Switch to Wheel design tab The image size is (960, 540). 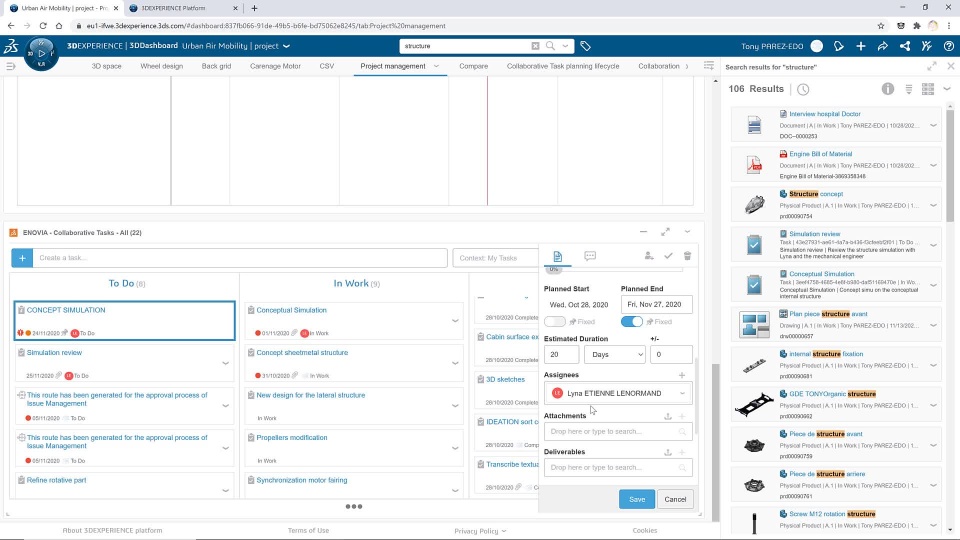pyautogui.click(x=162, y=66)
